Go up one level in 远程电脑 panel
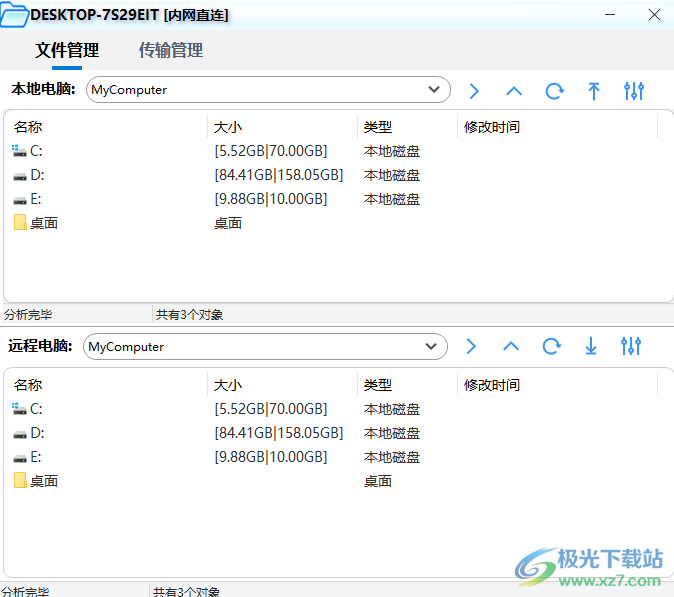The width and height of the screenshot is (674, 597). click(x=511, y=346)
